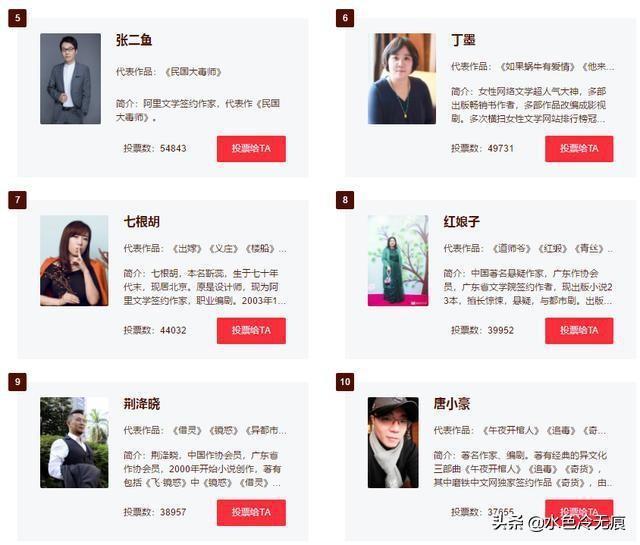The width and height of the screenshot is (640, 545).
Task: Vote for 丁墨 with 投票给TA button
Action: tap(579, 149)
